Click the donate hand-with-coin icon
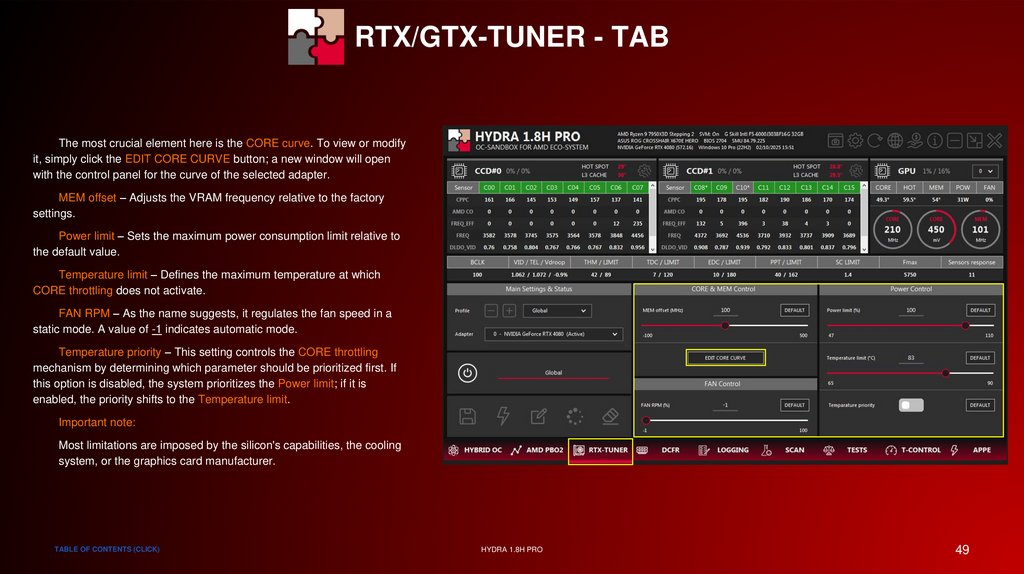 click(915, 140)
